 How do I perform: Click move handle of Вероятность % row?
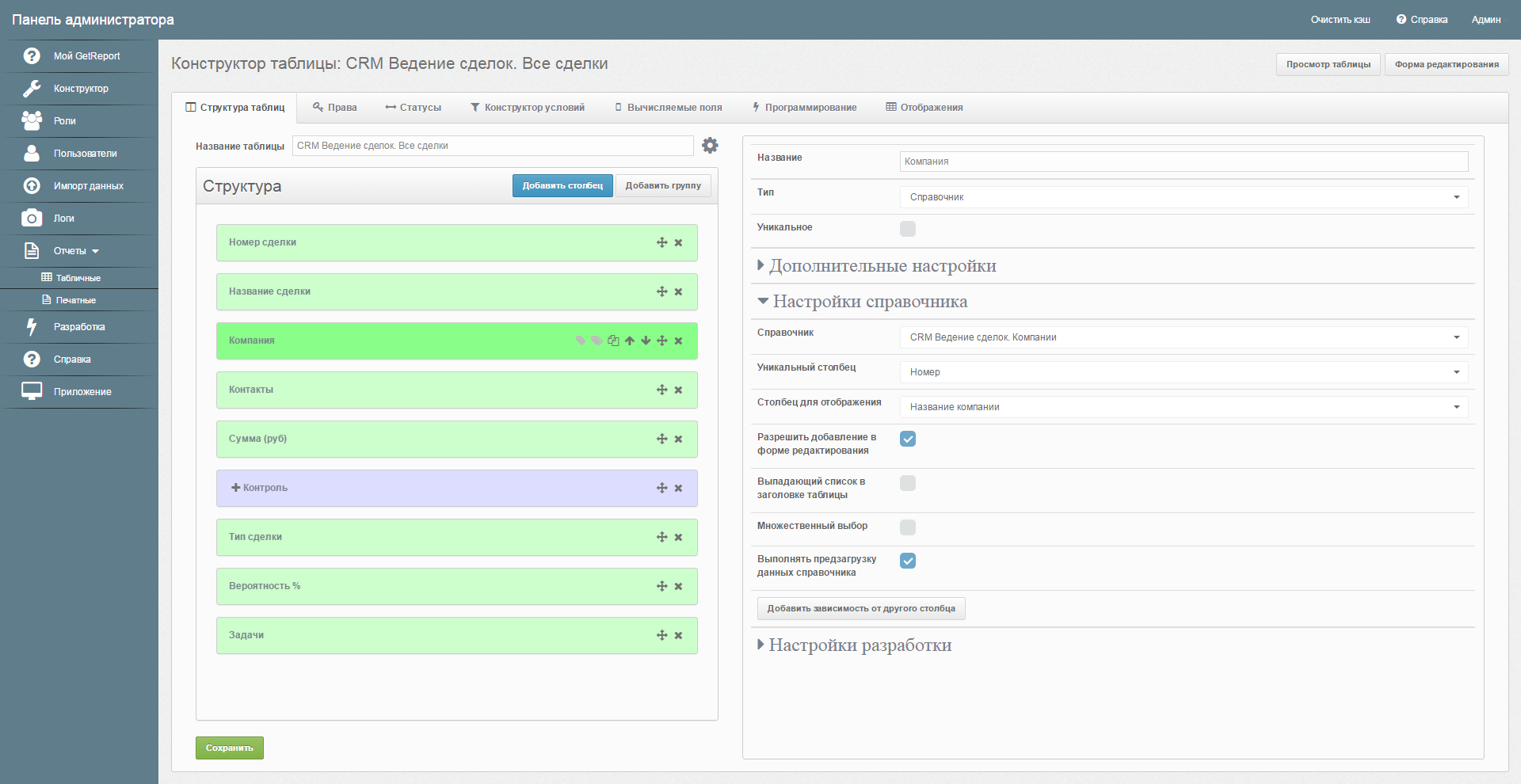click(662, 586)
